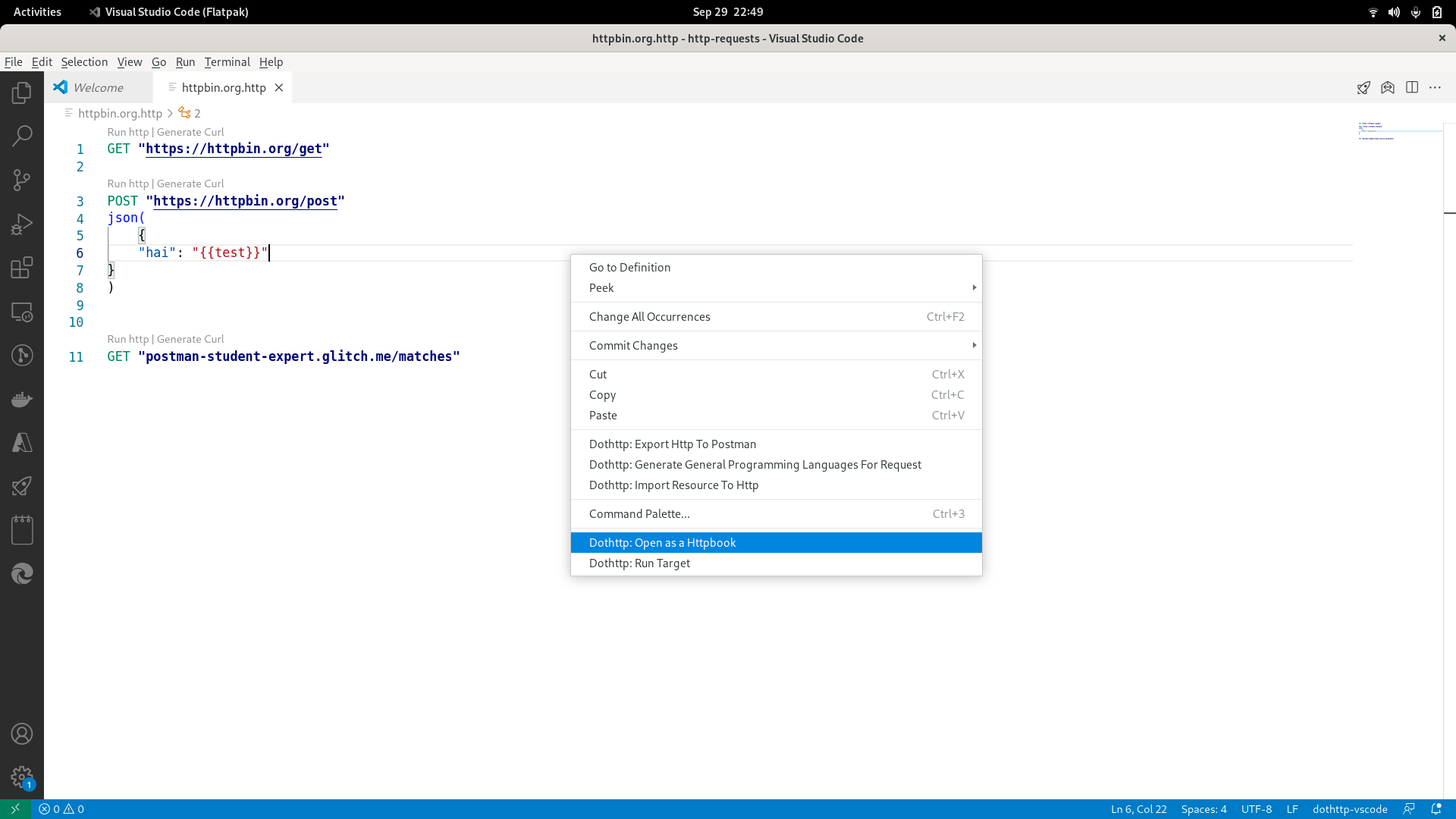Open the Terminal menu

point(227,62)
